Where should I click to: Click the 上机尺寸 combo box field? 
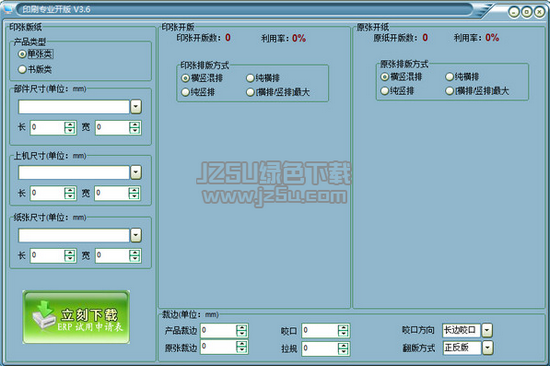[x=74, y=172]
